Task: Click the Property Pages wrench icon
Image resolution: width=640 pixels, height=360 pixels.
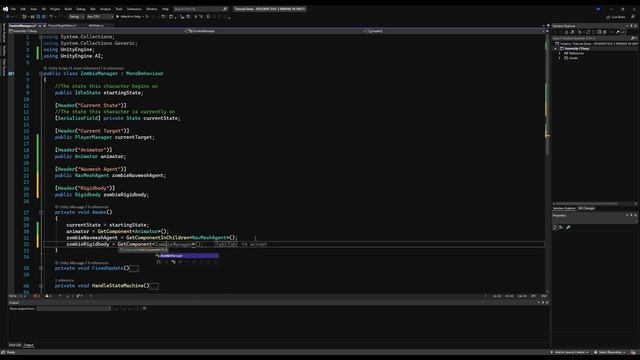Action: click(x=568, y=227)
